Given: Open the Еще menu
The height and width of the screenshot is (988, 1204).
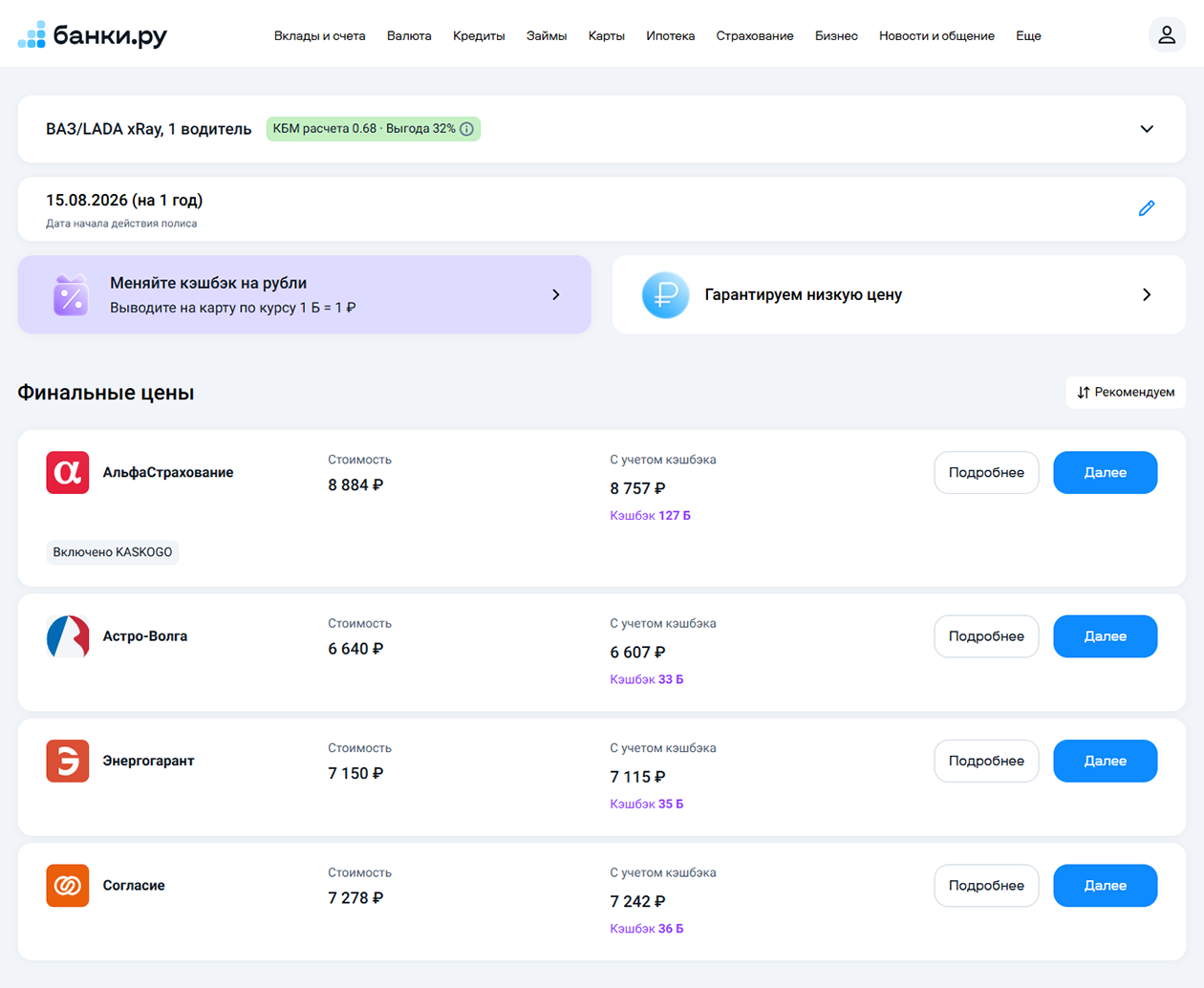Looking at the screenshot, I should point(1028,36).
